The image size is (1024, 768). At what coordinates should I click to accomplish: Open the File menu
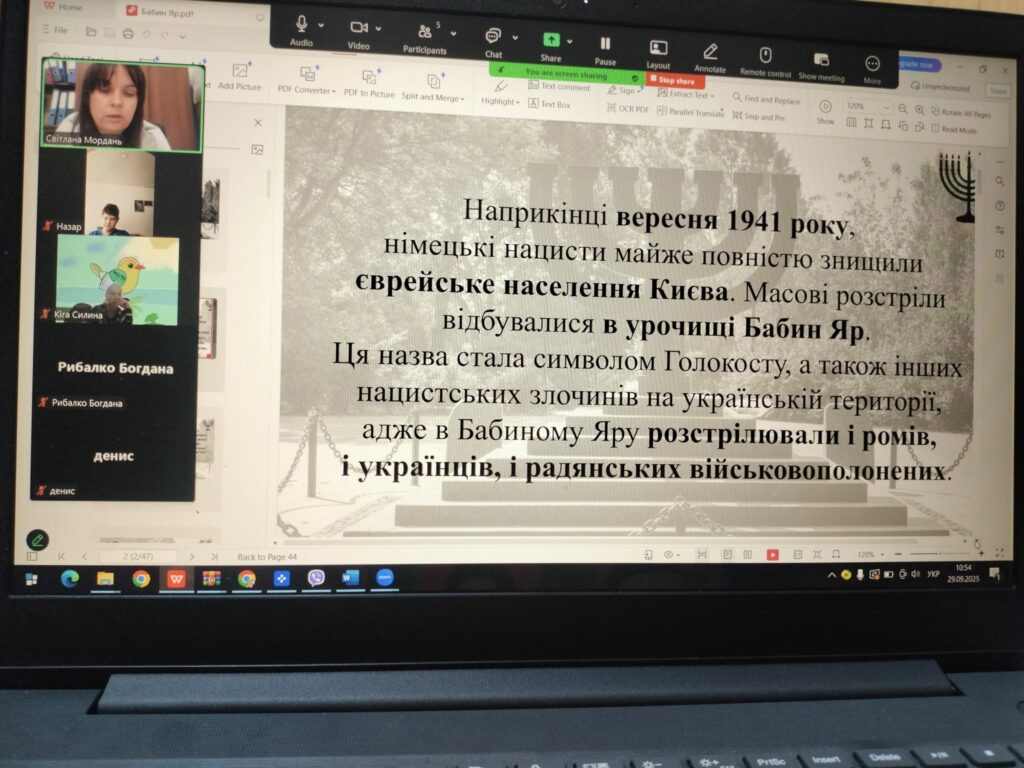56,29
